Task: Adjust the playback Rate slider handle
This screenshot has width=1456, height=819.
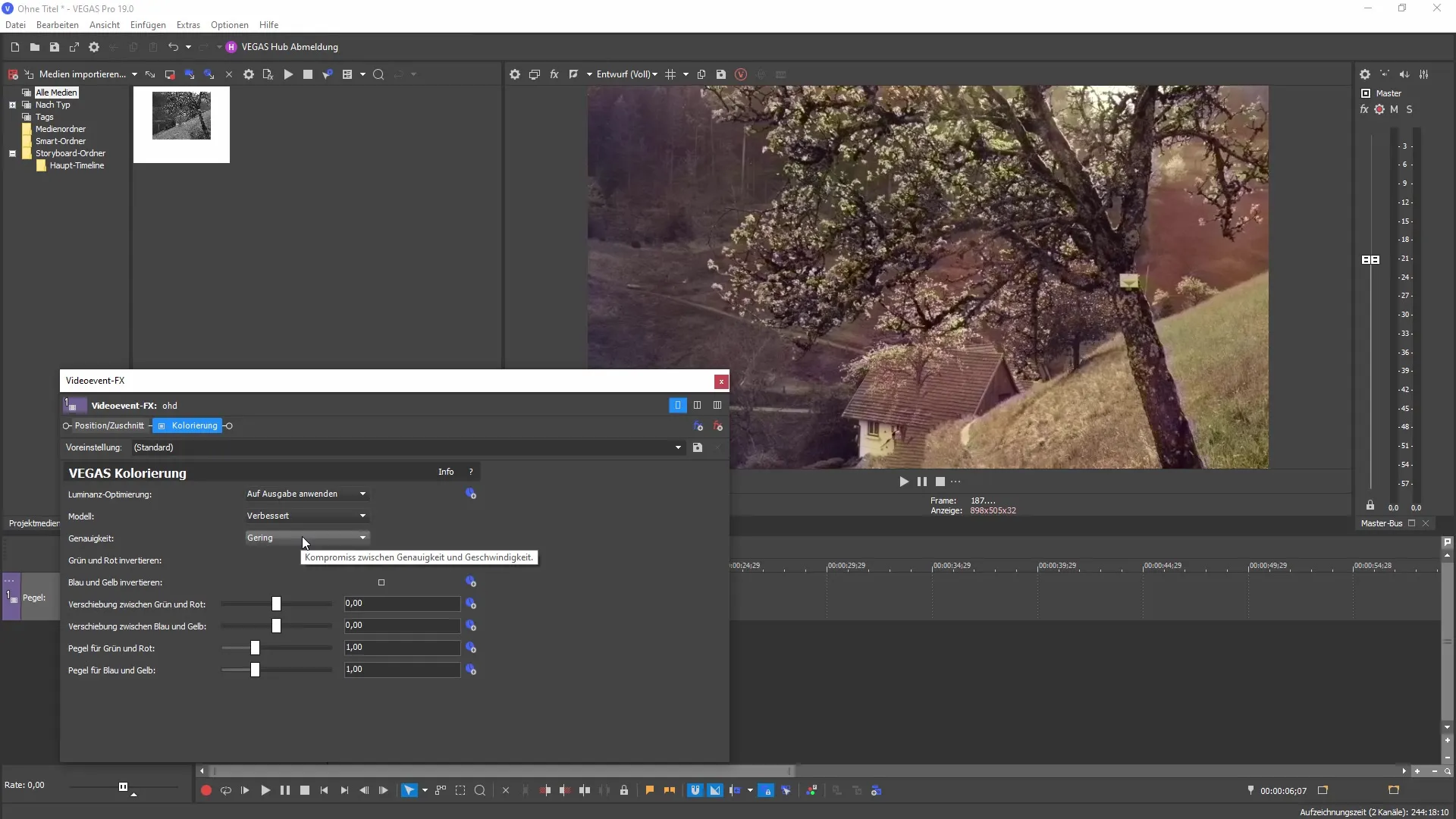Action: tap(123, 786)
